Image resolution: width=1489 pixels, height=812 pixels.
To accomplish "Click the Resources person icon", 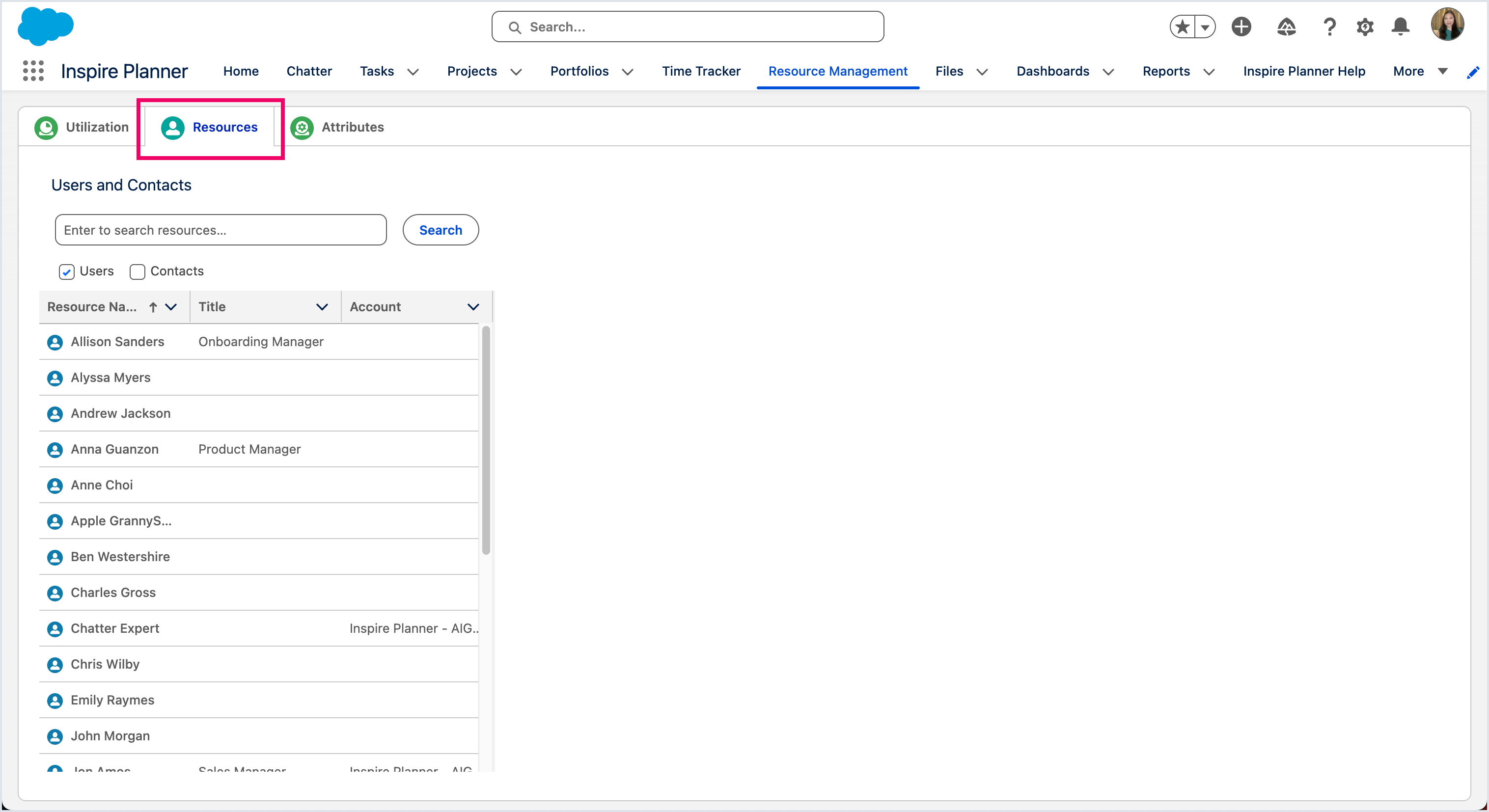I will point(172,128).
